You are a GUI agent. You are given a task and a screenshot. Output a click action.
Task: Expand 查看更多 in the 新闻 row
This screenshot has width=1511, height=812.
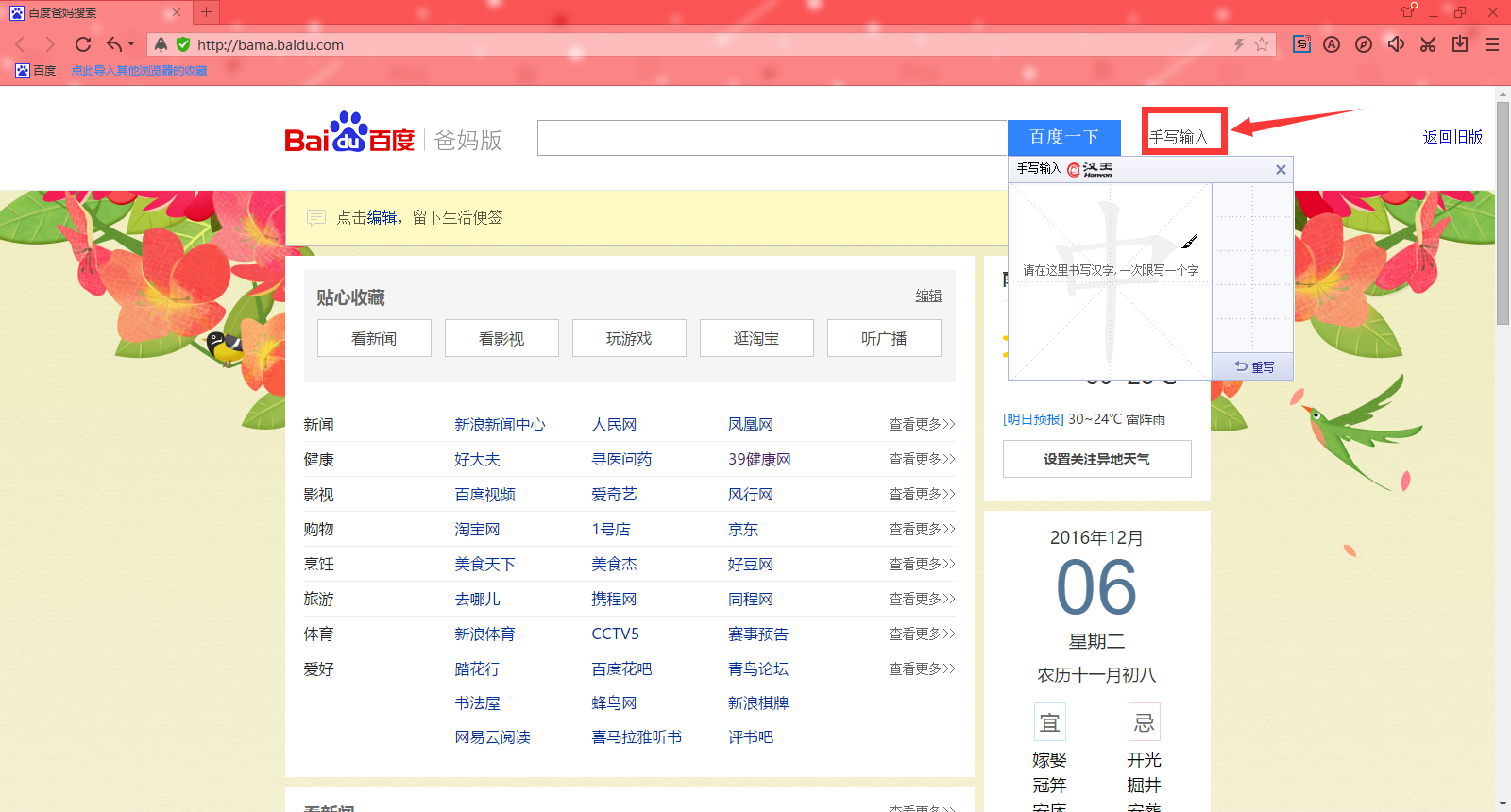click(x=922, y=425)
